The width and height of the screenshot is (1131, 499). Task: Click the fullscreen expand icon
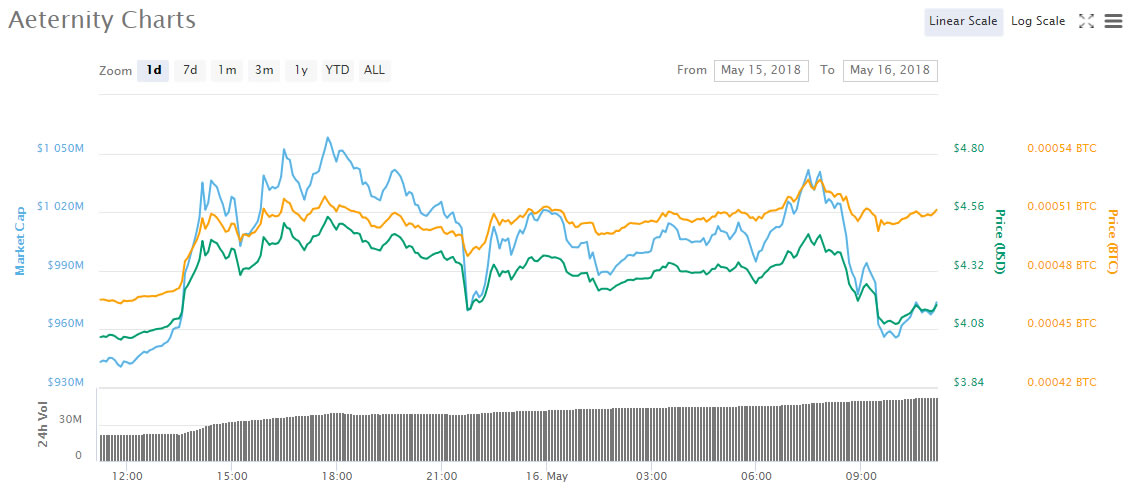pyautogui.click(x=1086, y=21)
